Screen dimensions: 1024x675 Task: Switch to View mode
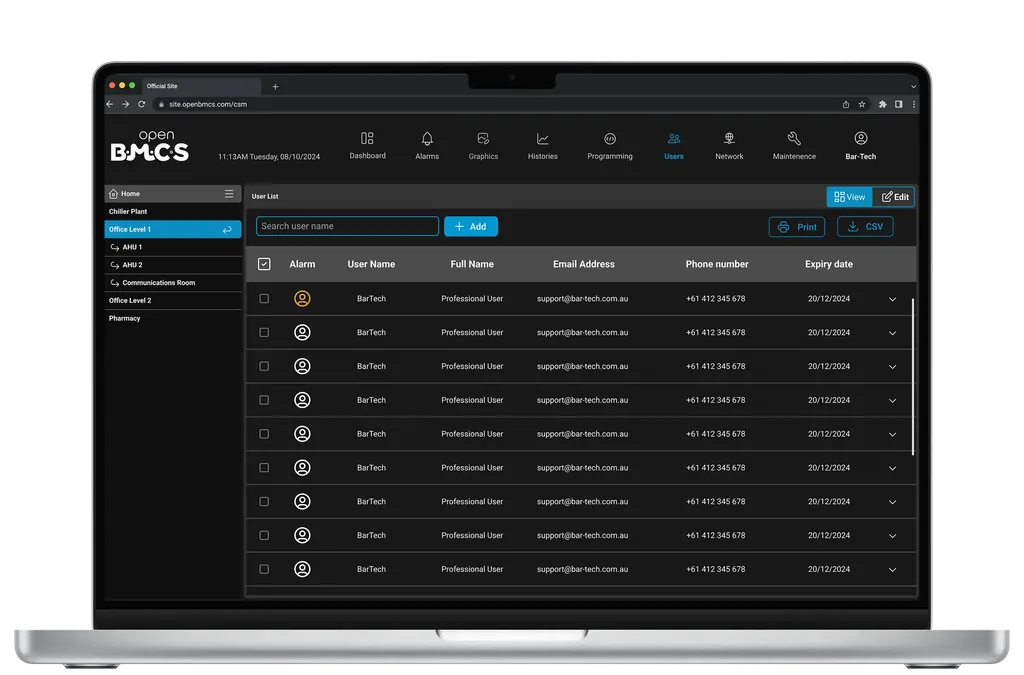click(849, 196)
